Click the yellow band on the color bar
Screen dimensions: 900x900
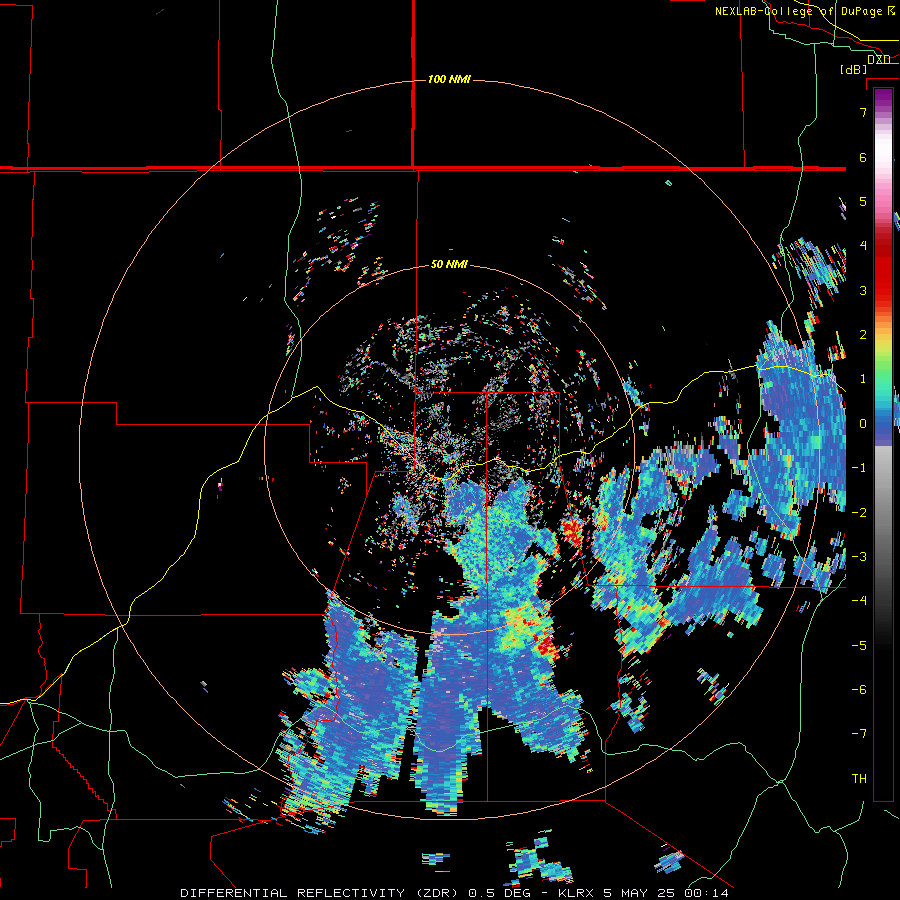pos(883,344)
